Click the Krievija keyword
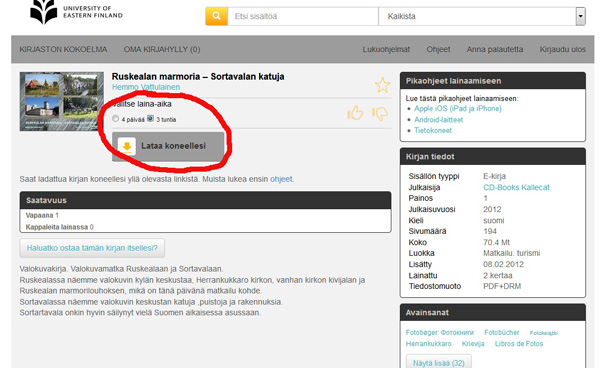 473,344
